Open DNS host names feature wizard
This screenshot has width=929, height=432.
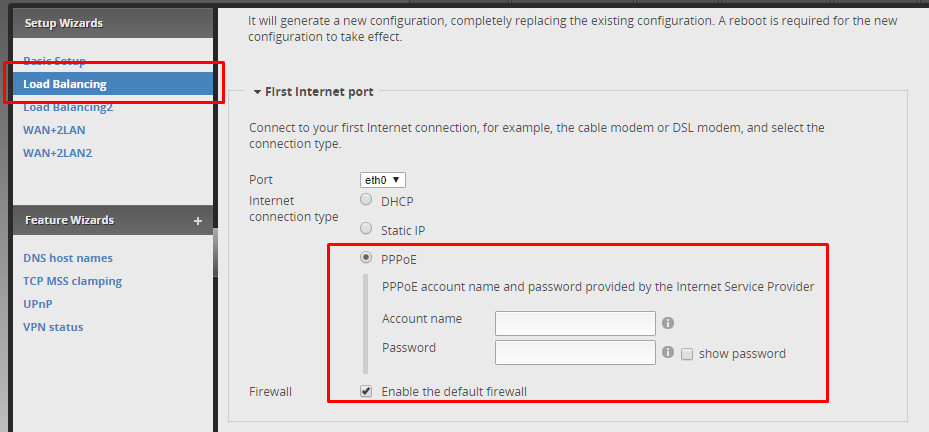pos(68,258)
